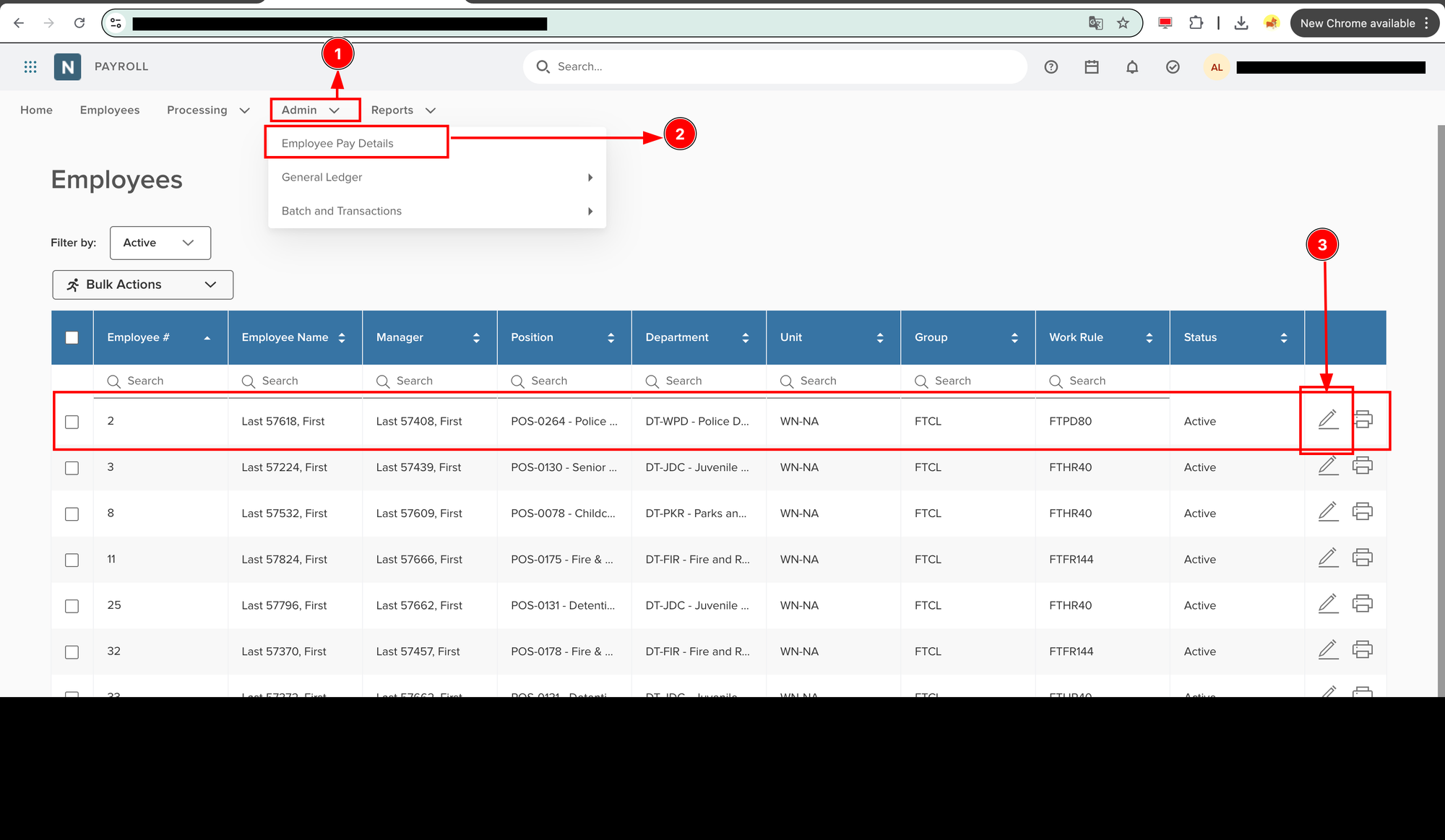Image resolution: width=1445 pixels, height=840 pixels.
Task: Go to the Home tab
Action: pos(36,110)
